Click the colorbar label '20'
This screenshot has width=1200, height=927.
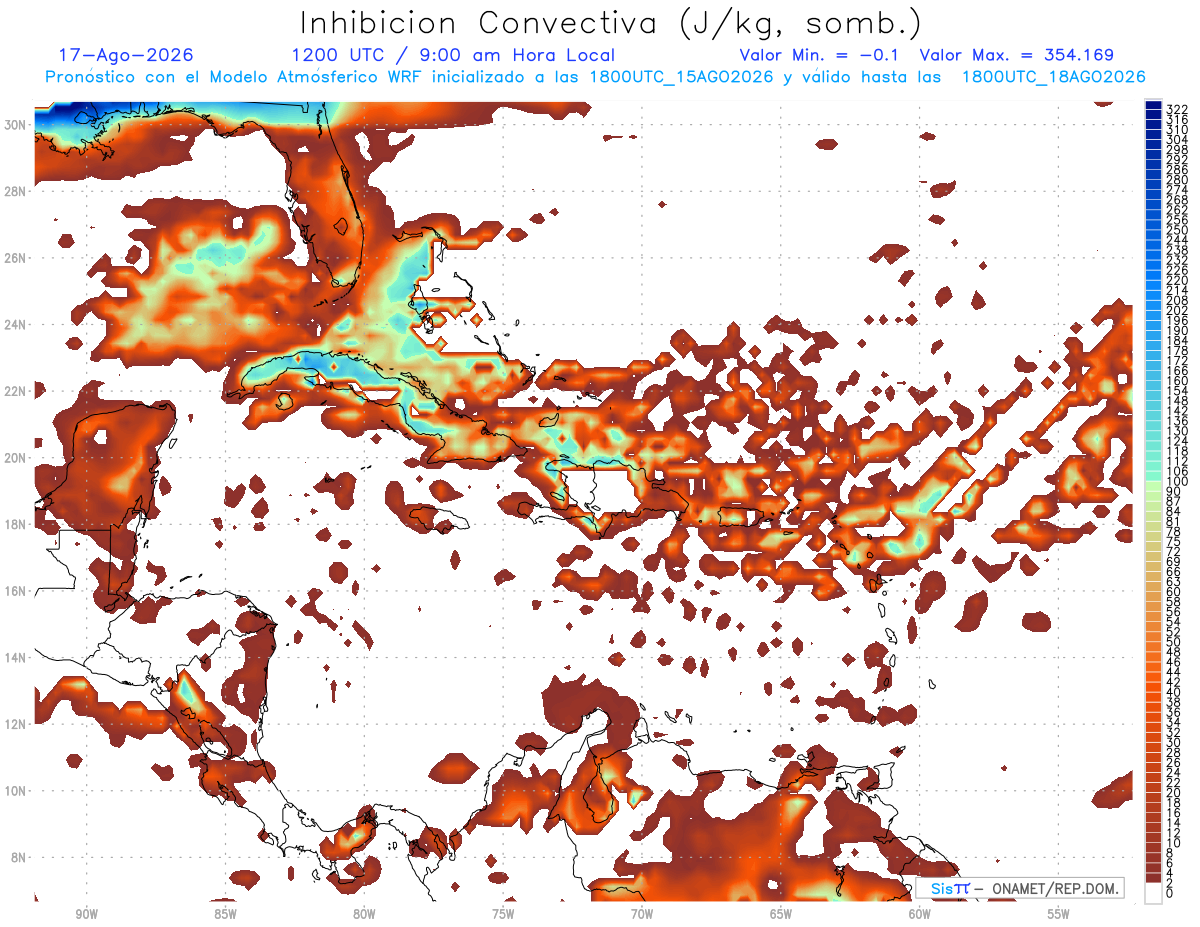point(1173,792)
